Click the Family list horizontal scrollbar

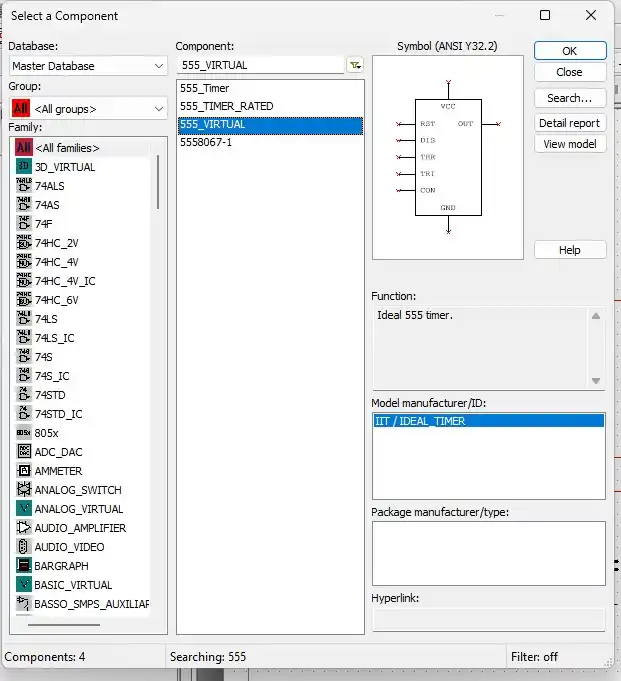coord(64,625)
